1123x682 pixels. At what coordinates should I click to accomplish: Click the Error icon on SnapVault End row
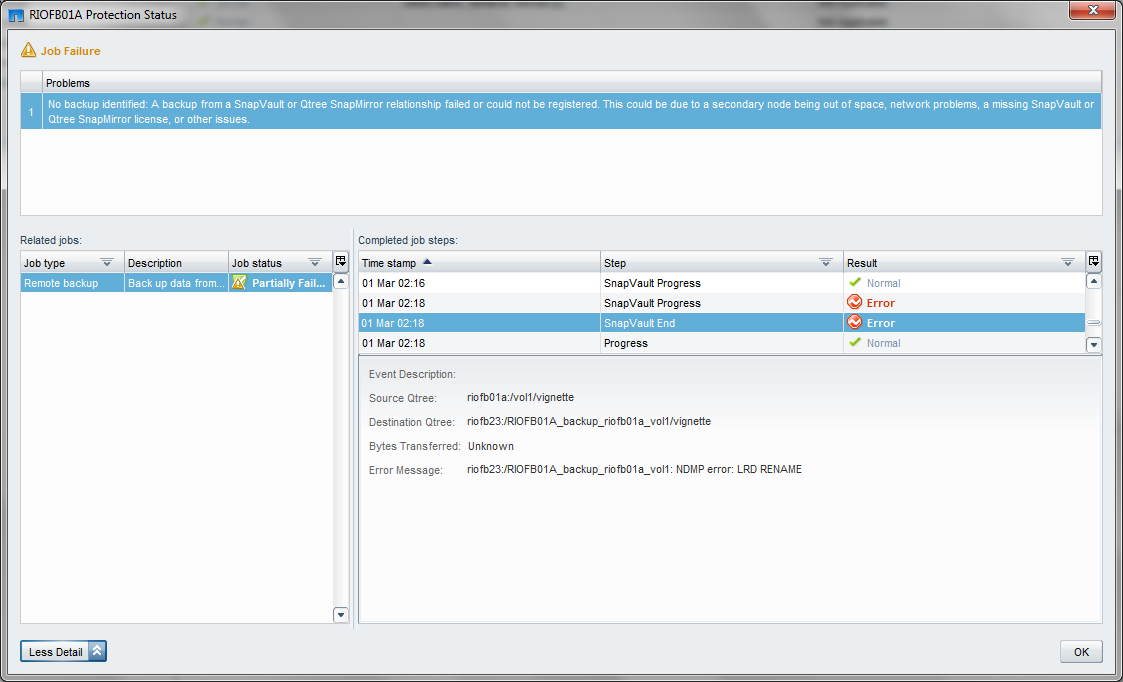(x=854, y=322)
